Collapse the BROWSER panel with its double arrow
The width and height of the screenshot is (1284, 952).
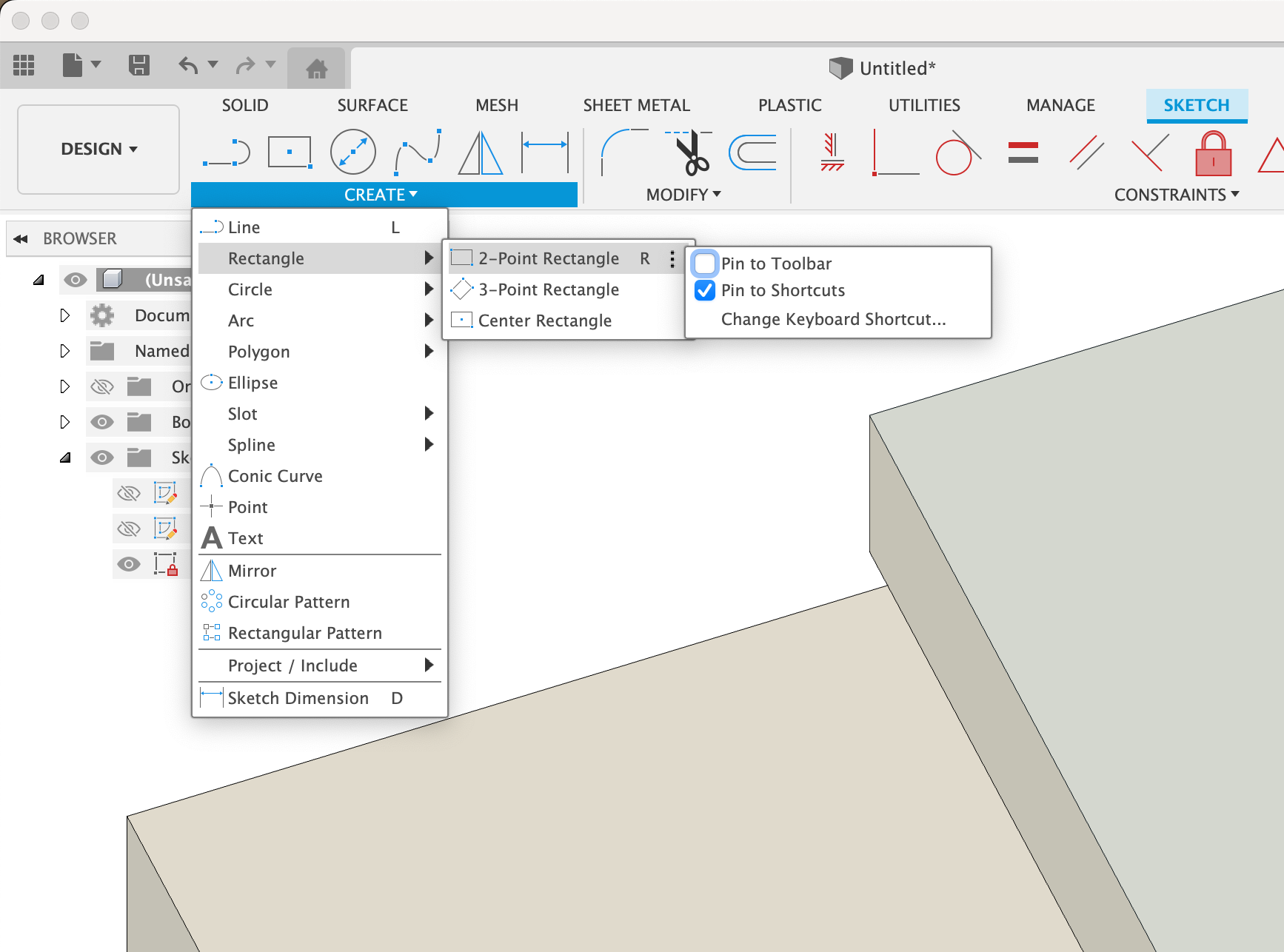(21, 238)
